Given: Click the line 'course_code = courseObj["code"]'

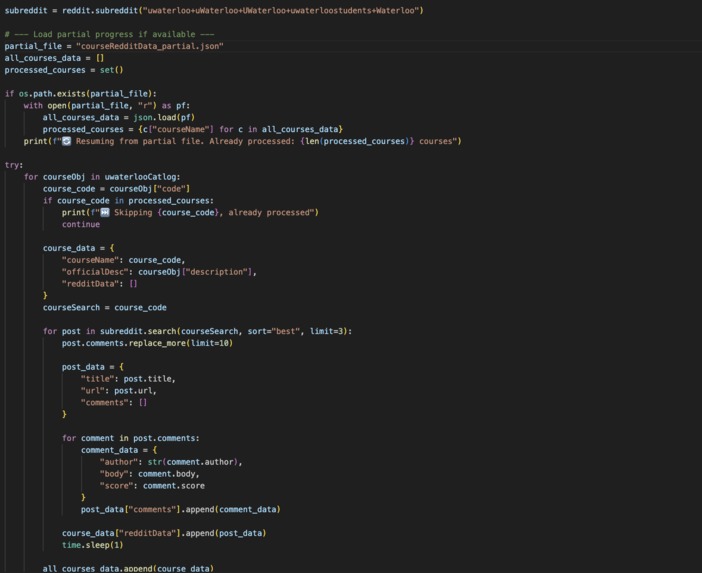Looking at the screenshot, I should click(116, 188).
